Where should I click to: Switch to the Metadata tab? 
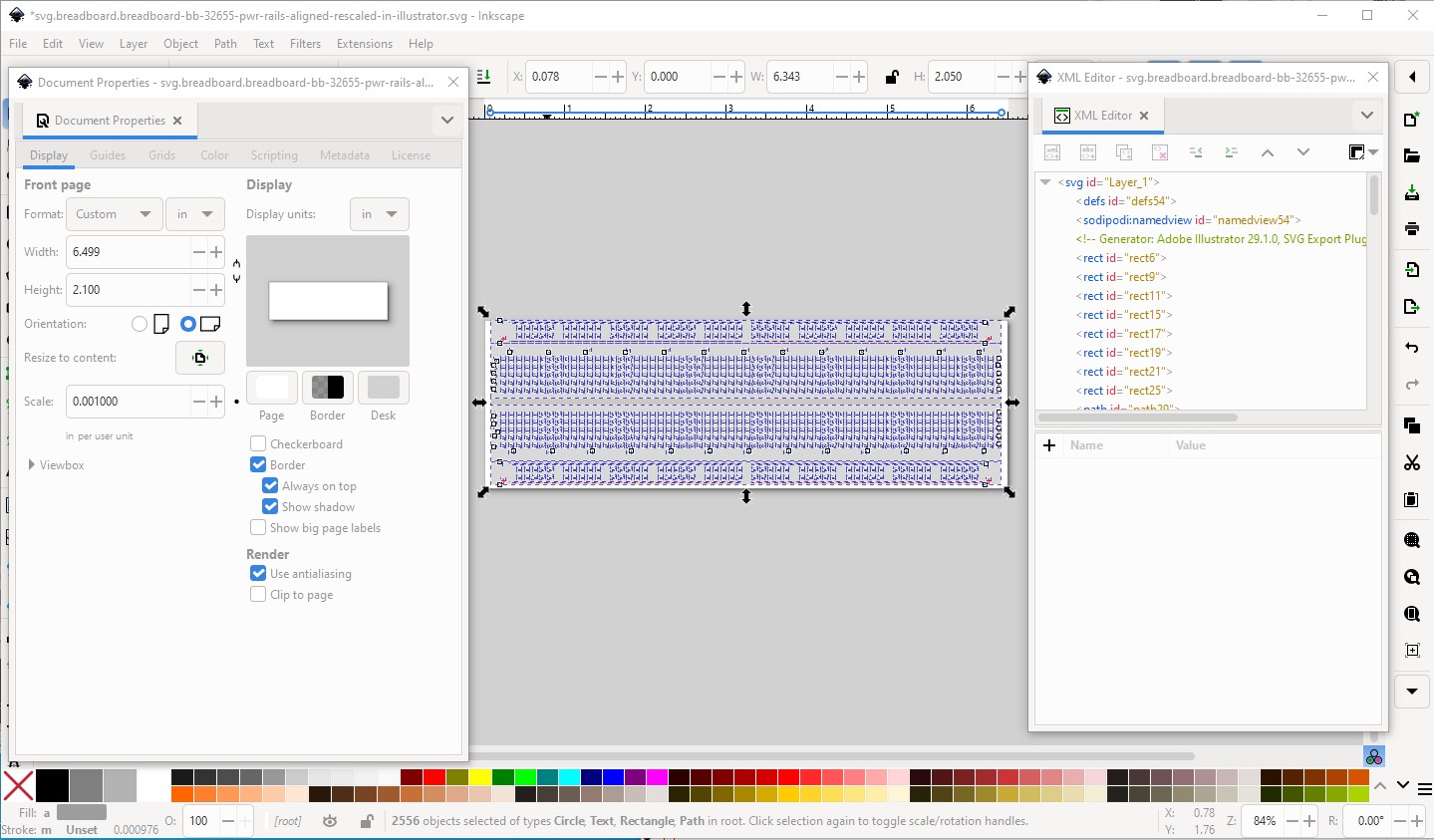(x=345, y=155)
